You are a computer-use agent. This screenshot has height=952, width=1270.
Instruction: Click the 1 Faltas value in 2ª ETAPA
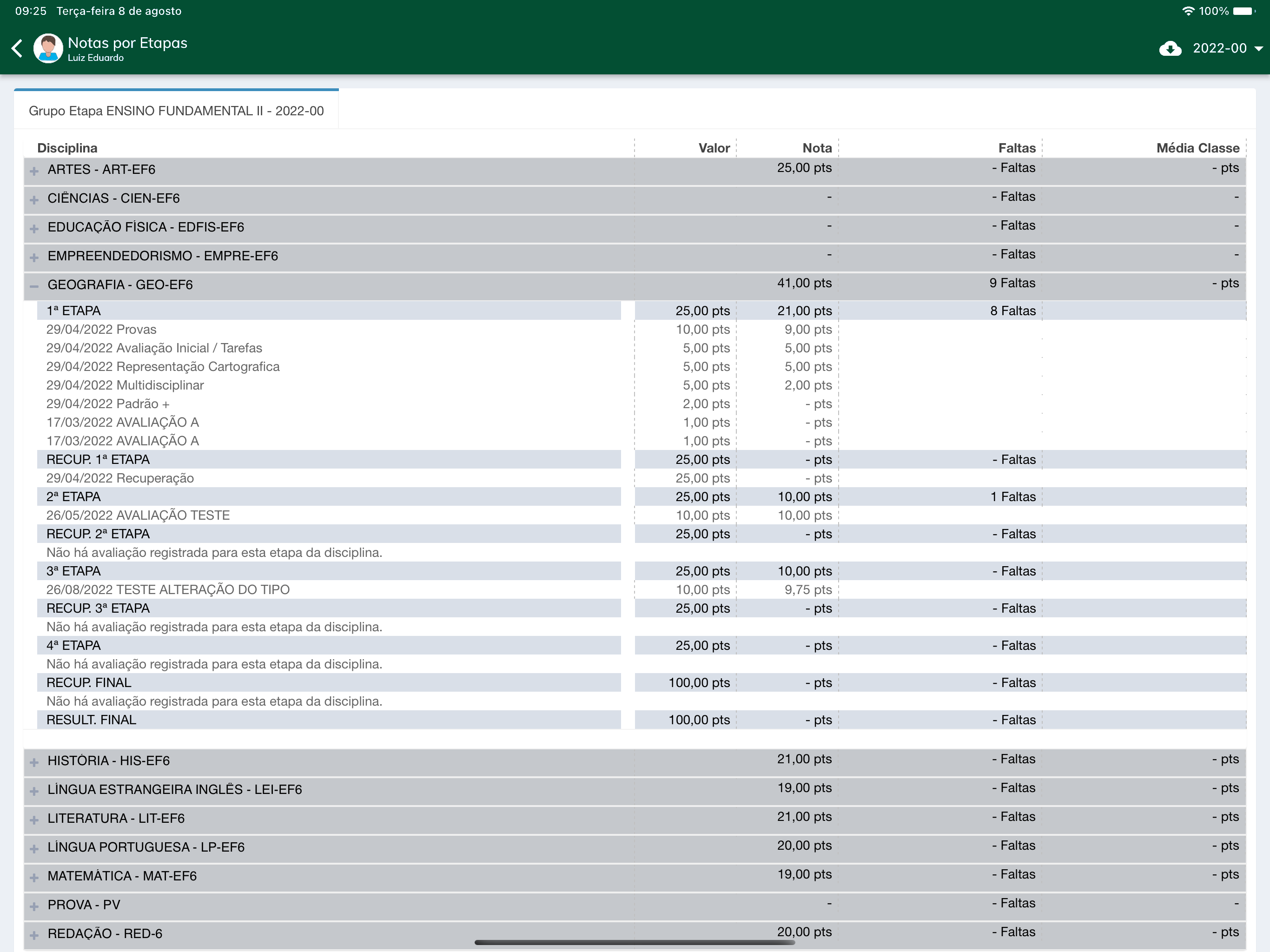pyautogui.click(x=1013, y=496)
